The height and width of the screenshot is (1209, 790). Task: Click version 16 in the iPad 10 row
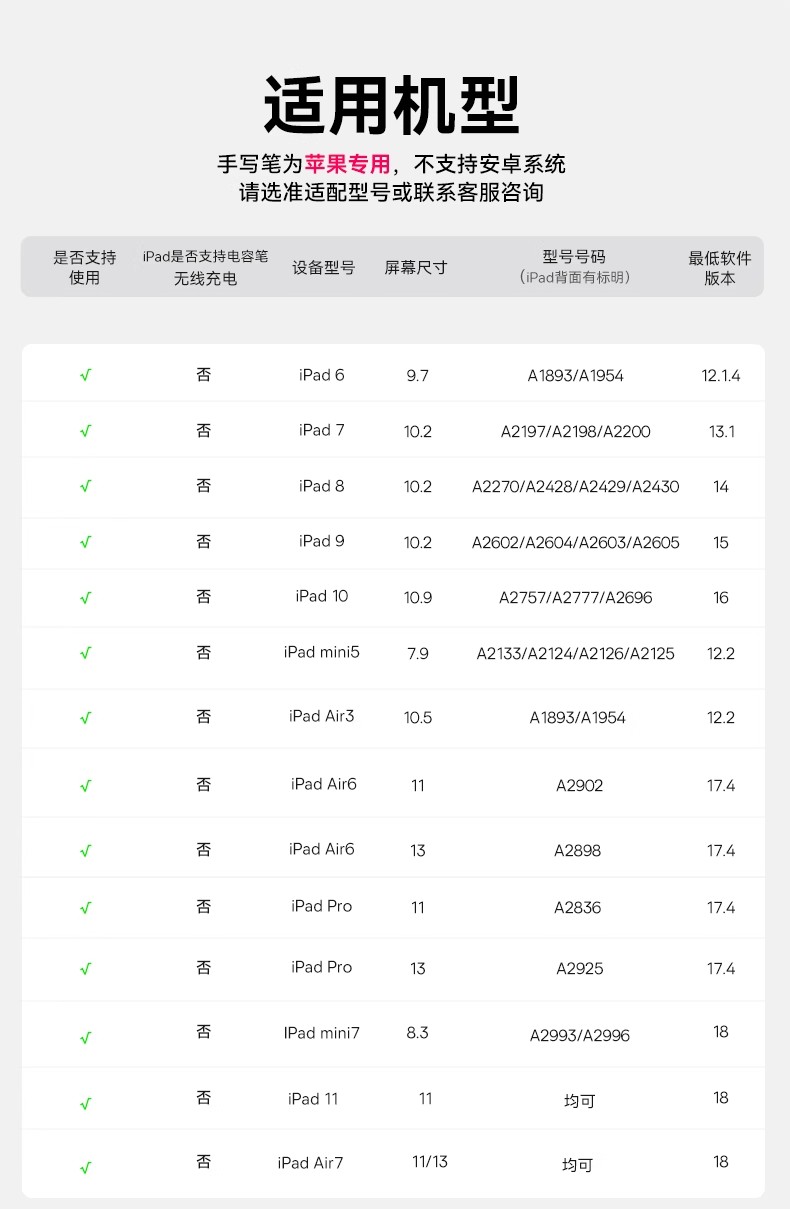click(x=721, y=598)
